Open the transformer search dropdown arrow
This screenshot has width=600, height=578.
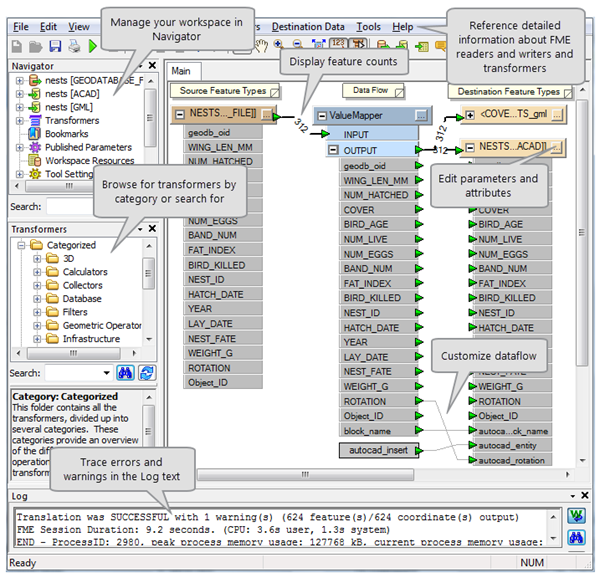pyautogui.click(x=106, y=373)
